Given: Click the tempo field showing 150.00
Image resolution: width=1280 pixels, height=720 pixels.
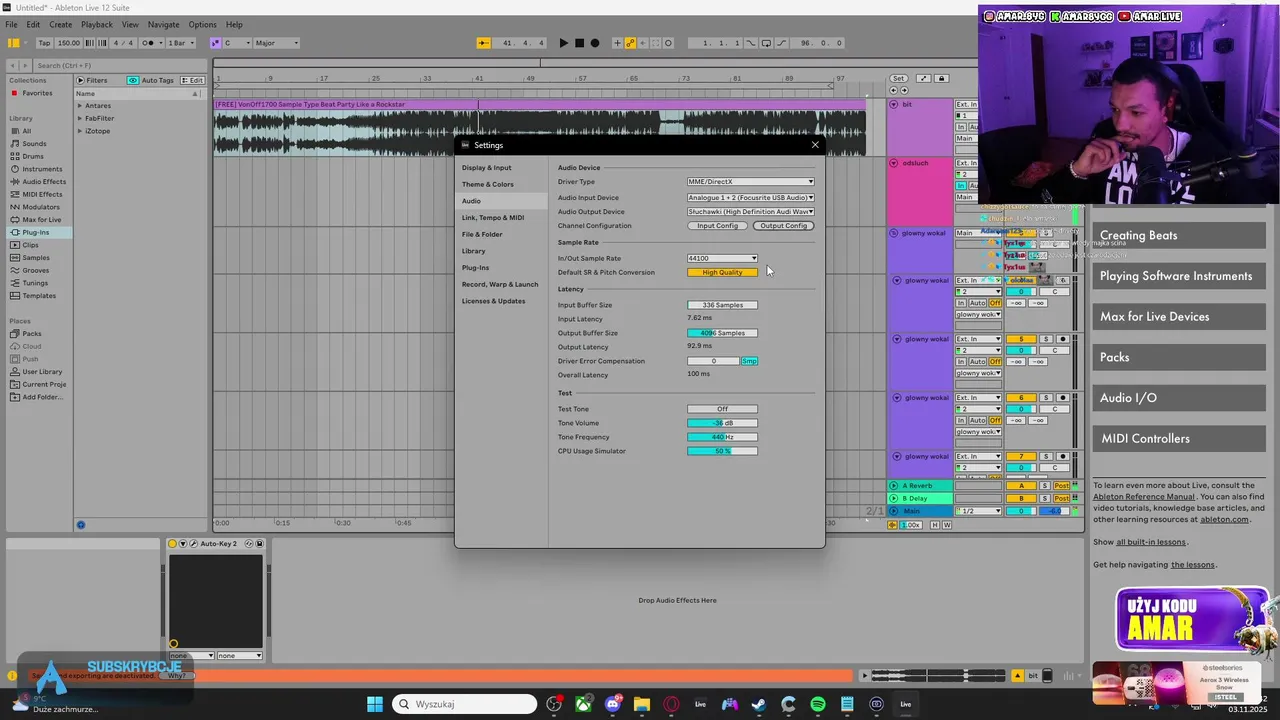Looking at the screenshot, I should [x=69, y=43].
